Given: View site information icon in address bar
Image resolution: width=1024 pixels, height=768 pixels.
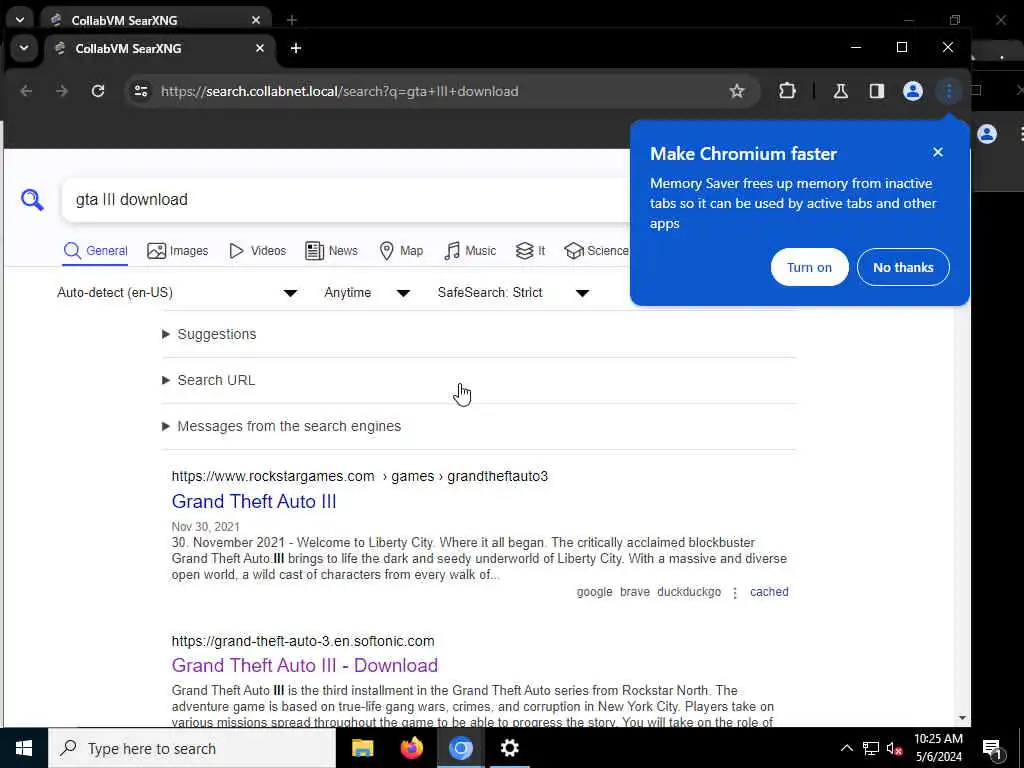Looking at the screenshot, I should [x=141, y=91].
